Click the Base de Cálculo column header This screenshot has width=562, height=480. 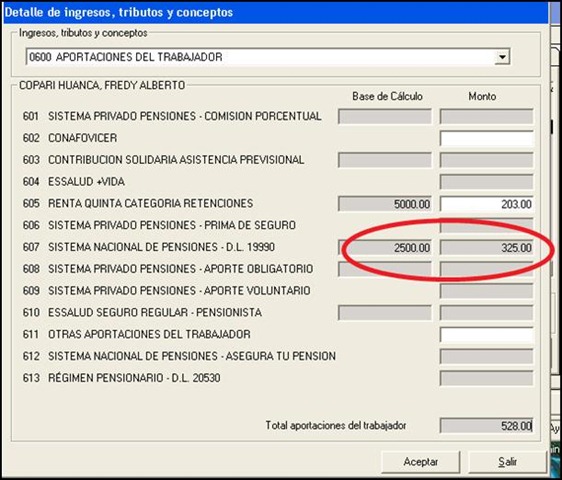pos(387,96)
